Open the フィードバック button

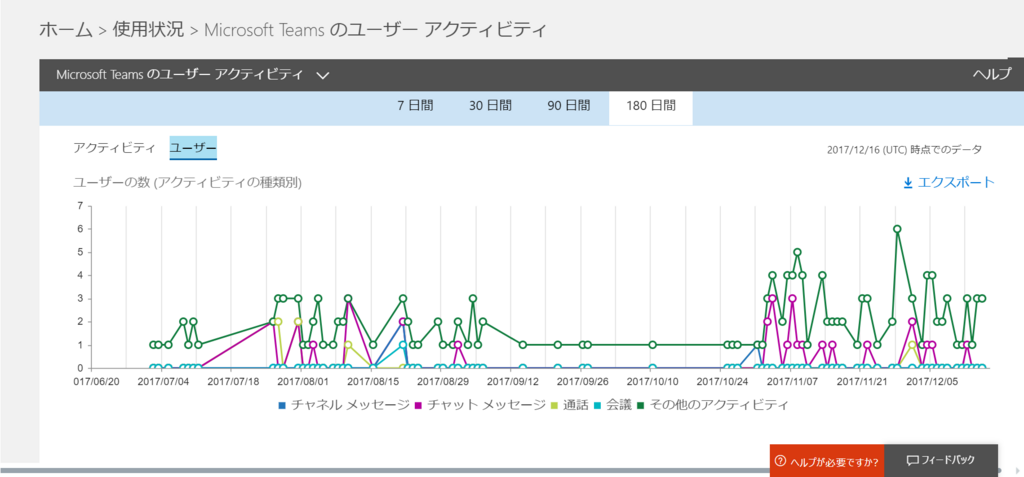coord(941,460)
